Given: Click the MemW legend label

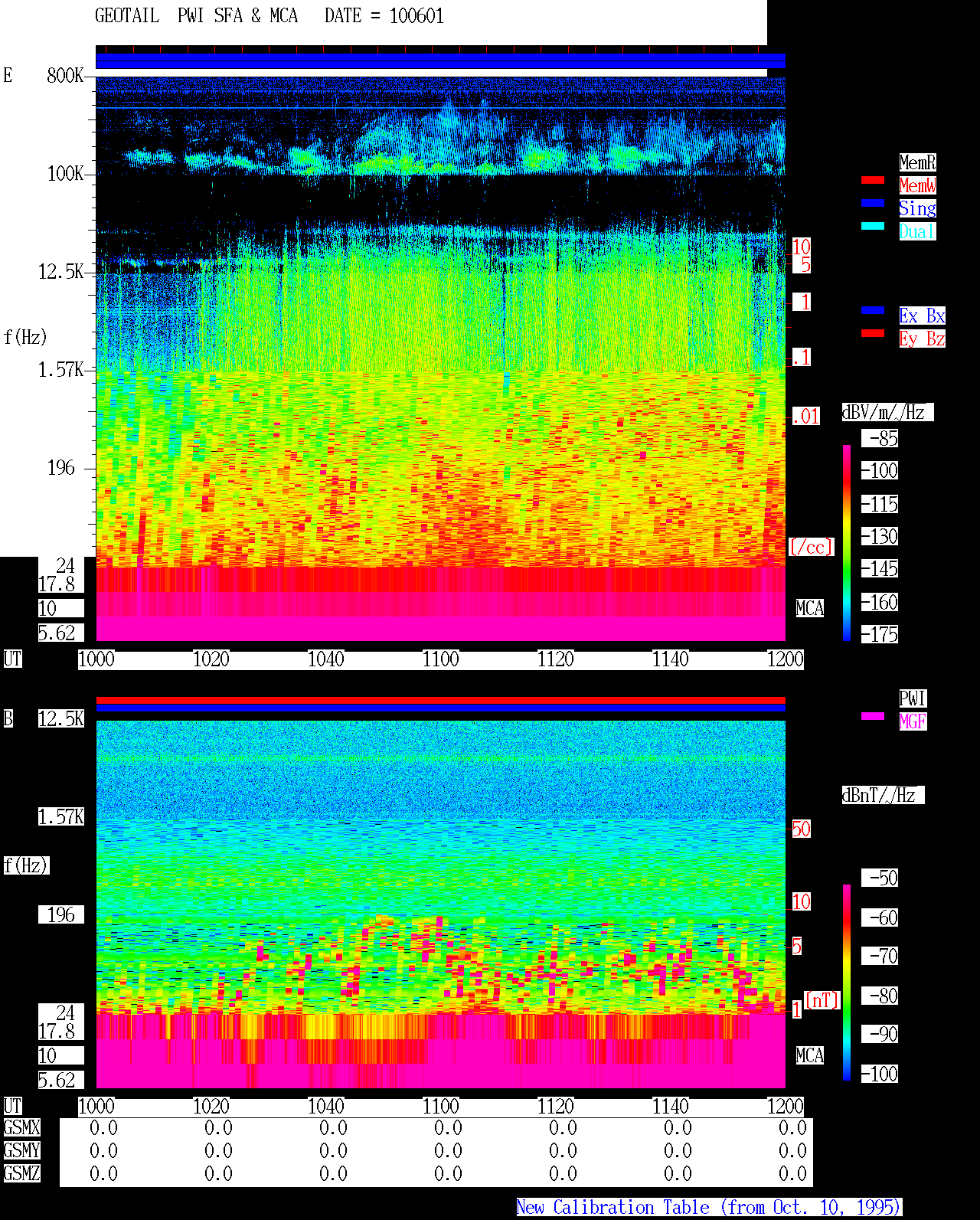Looking at the screenshot, I should (917, 185).
